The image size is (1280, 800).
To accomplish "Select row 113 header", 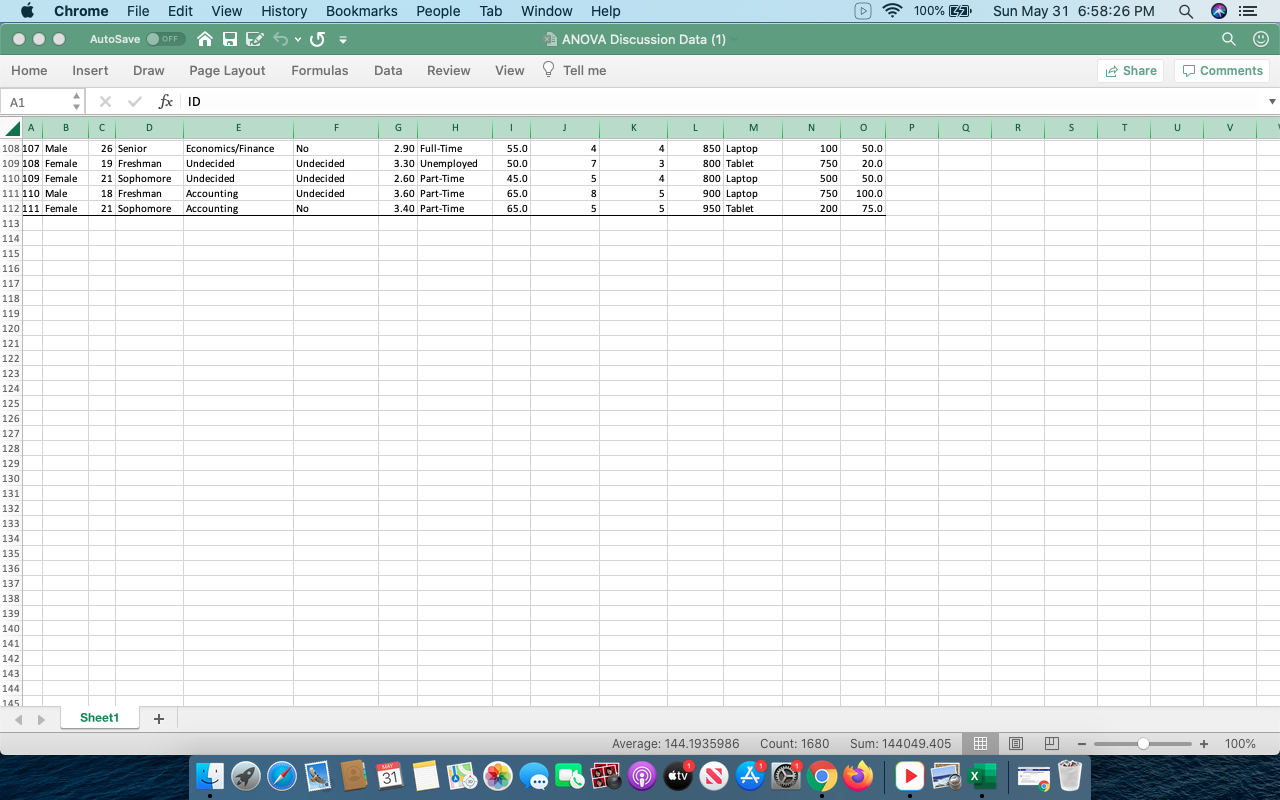I will point(11,224).
